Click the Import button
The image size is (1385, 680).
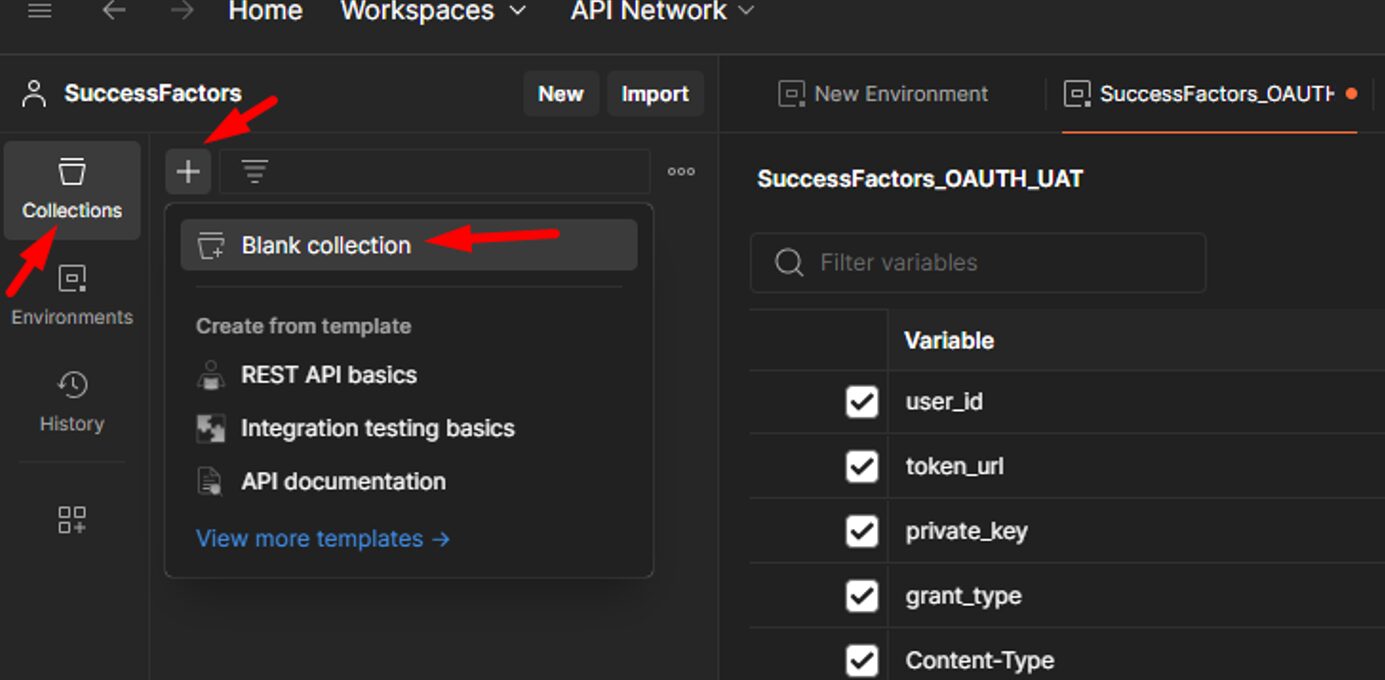(655, 94)
